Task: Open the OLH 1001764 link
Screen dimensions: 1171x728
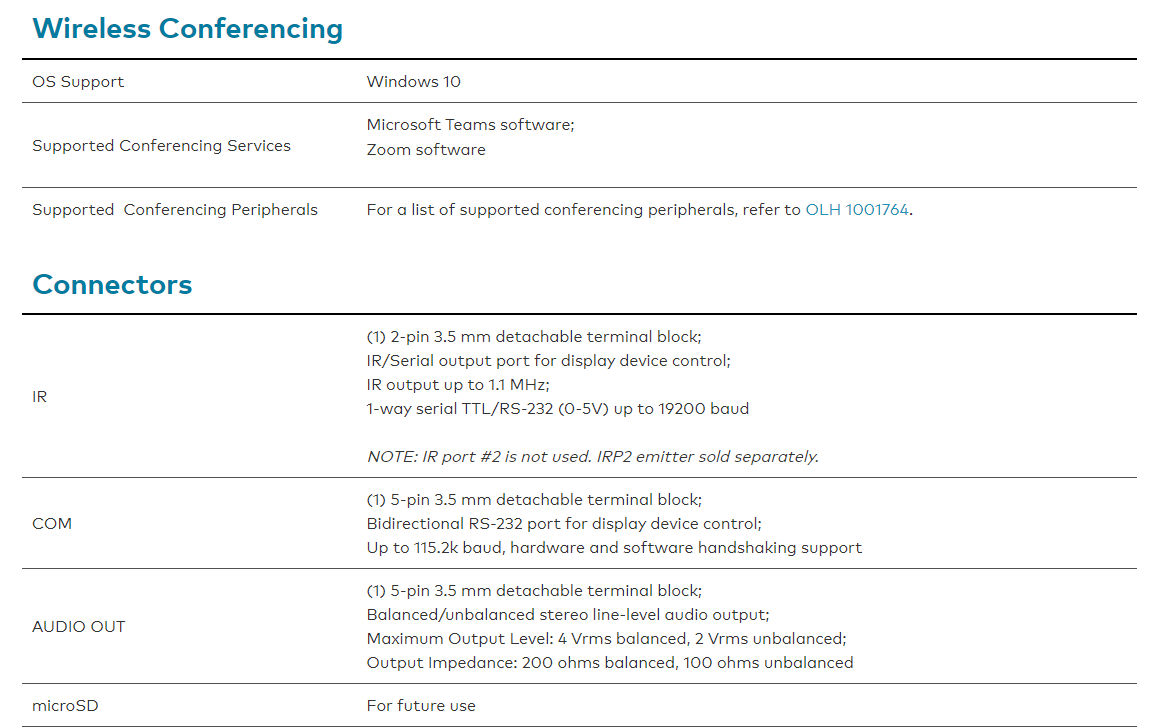Action: [857, 210]
